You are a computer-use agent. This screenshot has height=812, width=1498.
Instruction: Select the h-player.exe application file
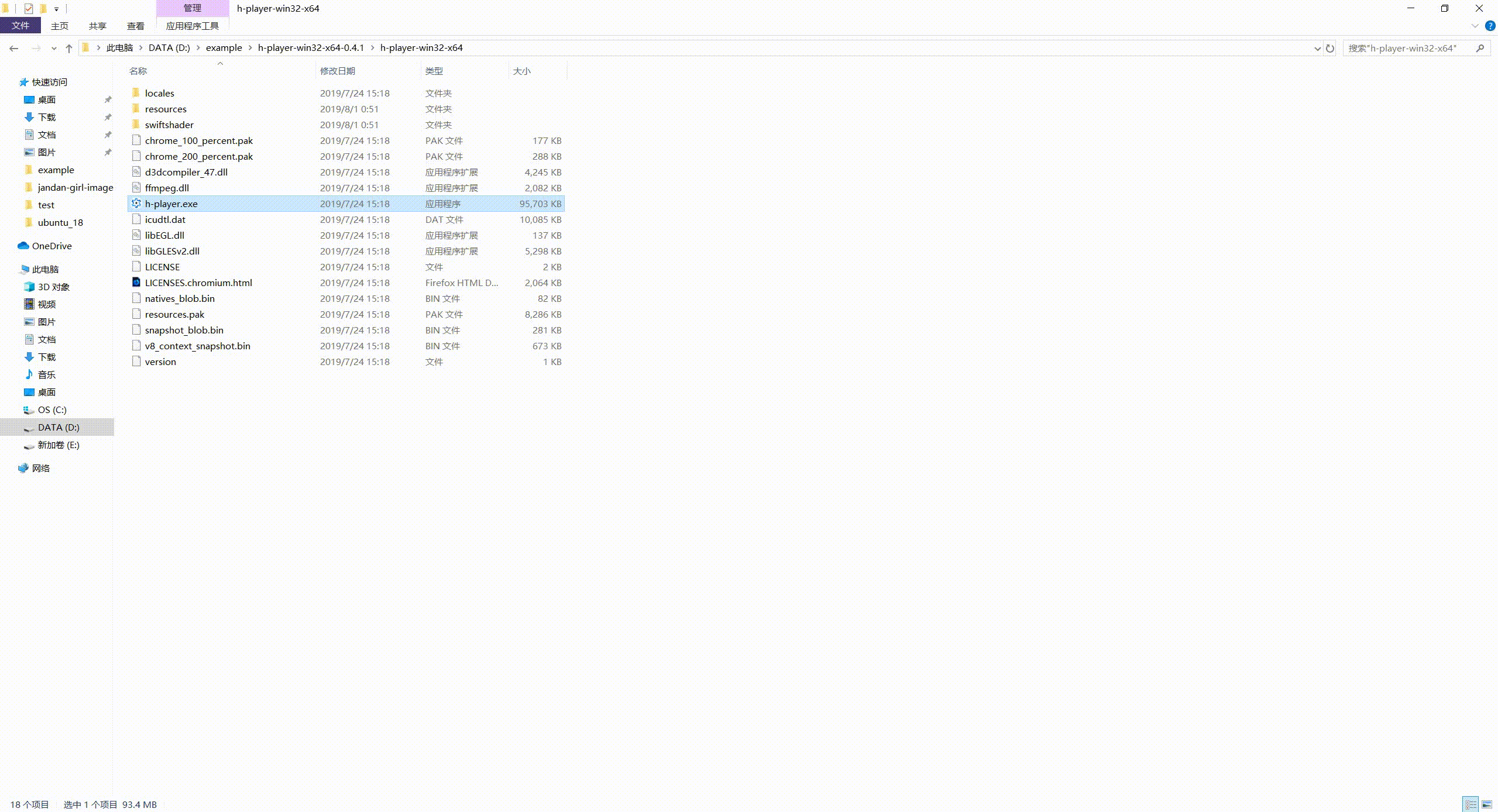tap(171, 204)
